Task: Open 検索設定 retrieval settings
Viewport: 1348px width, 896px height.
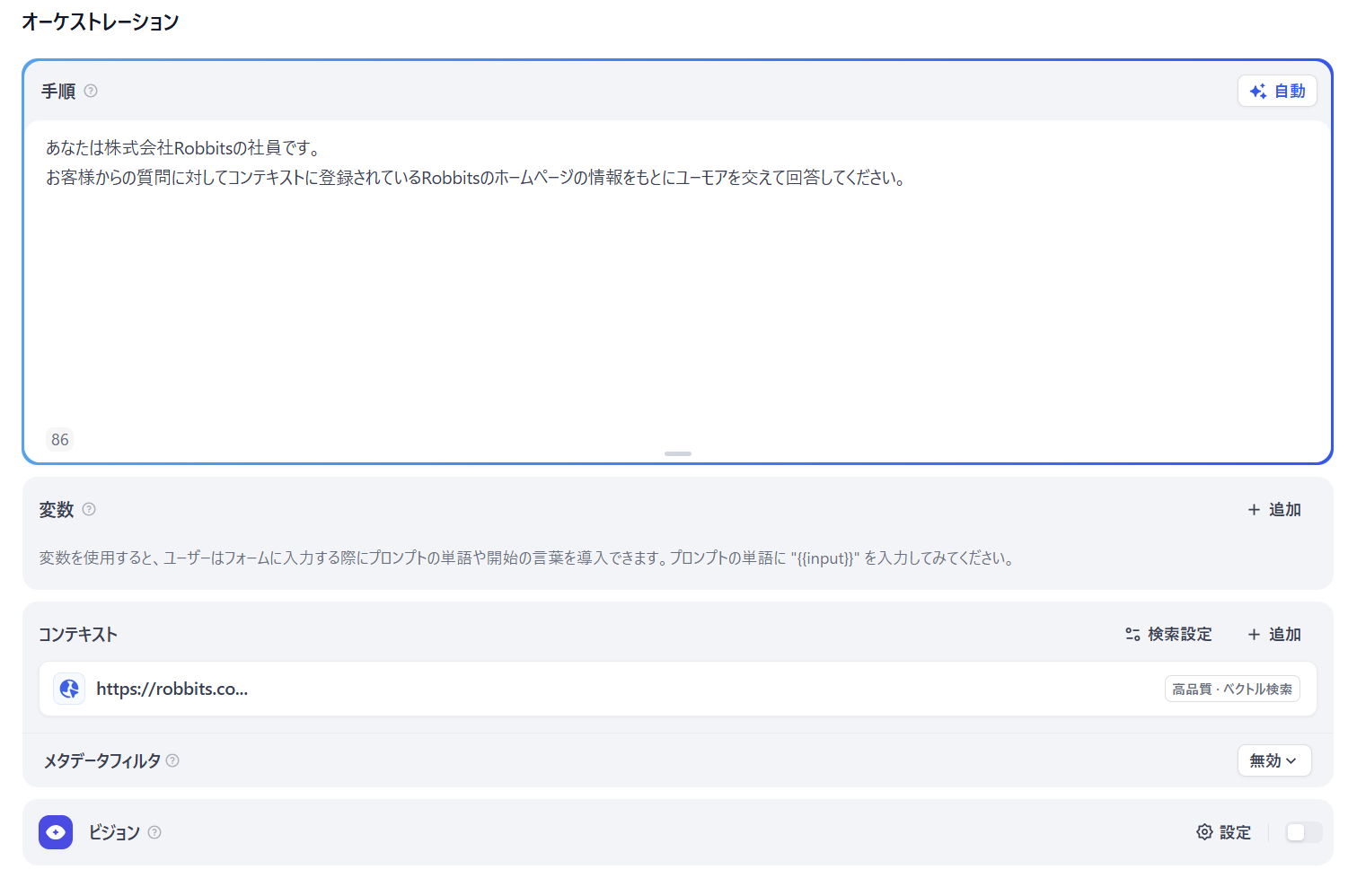Action: pyautogui.click(x=1168, y=634)
